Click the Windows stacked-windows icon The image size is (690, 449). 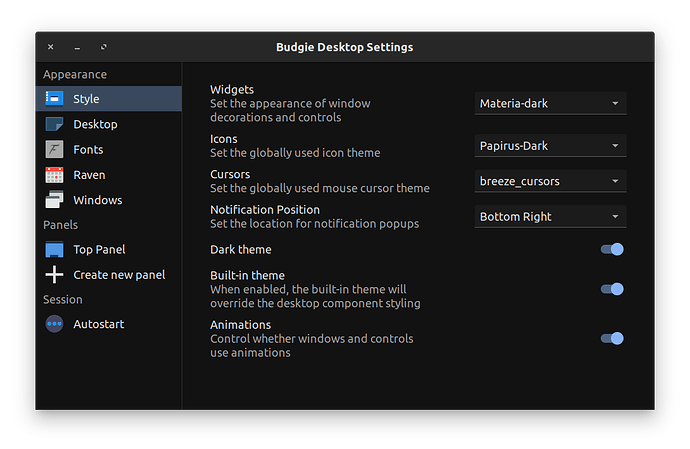54,200
